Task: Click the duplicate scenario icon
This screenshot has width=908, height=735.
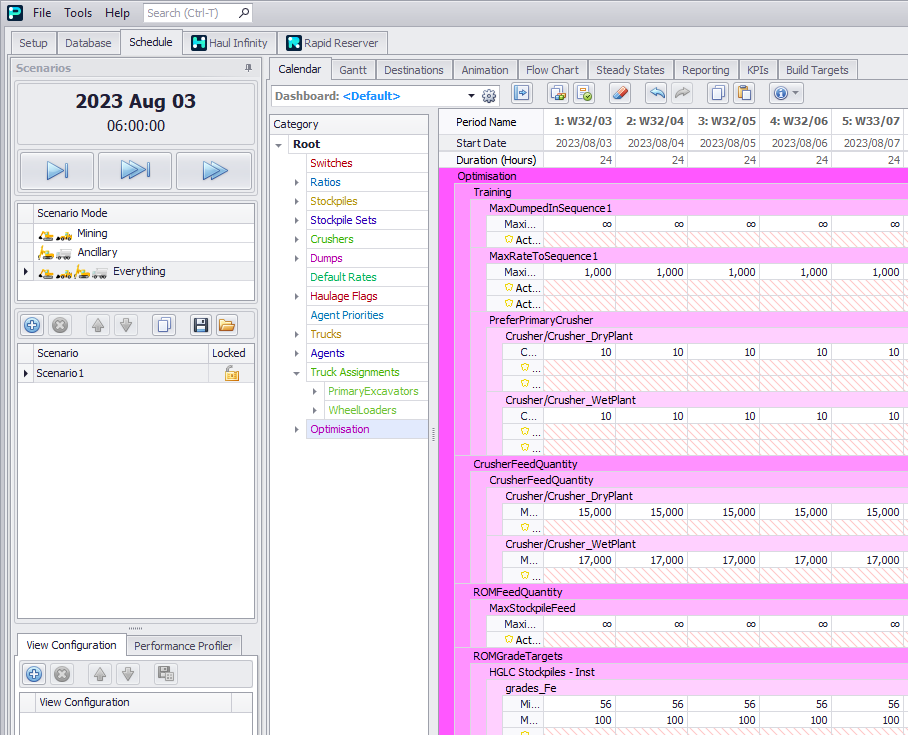Action: click(165, 325)
